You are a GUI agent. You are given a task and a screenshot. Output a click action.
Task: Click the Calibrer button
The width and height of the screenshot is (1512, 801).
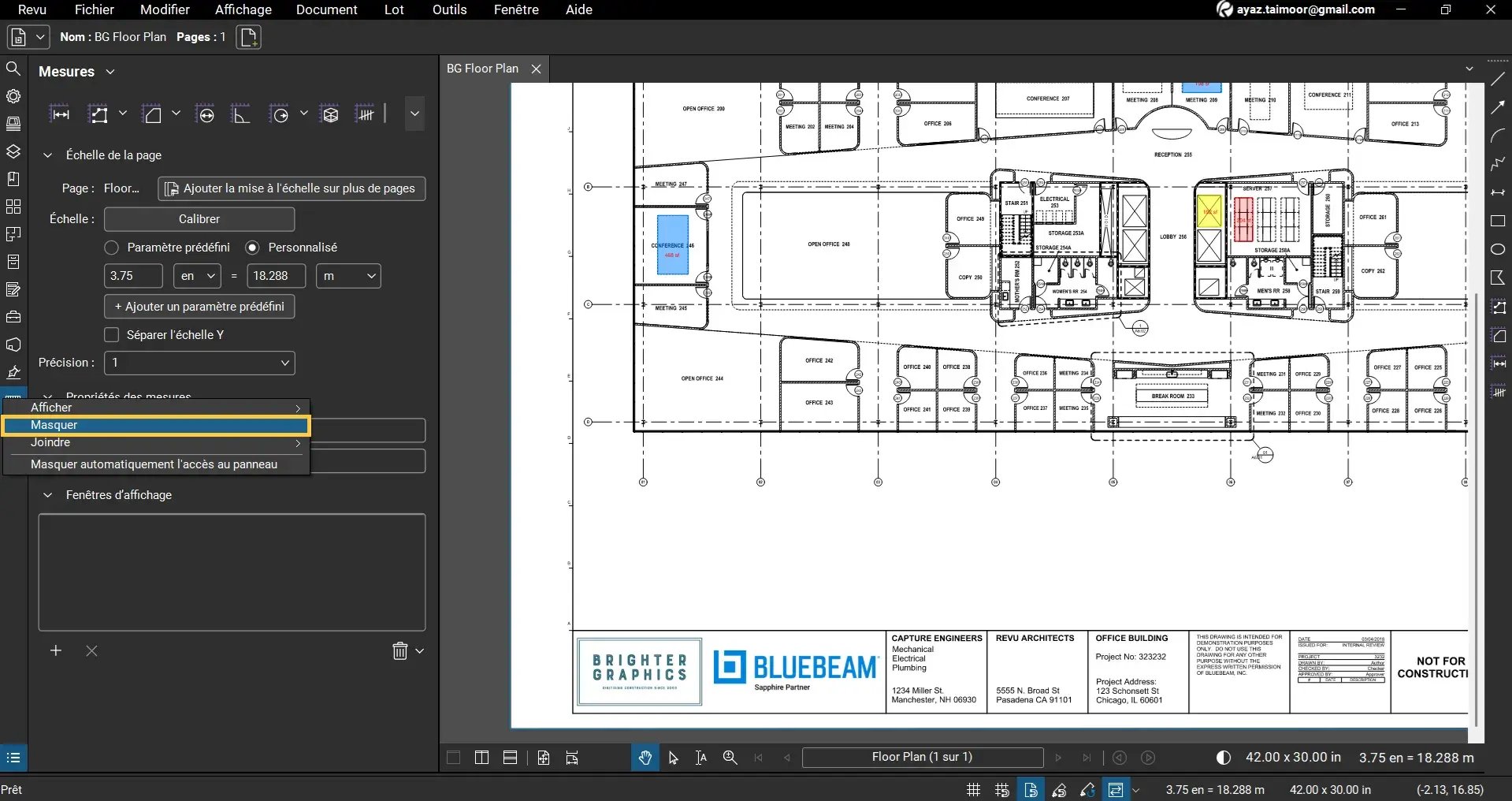pos(199,218)
